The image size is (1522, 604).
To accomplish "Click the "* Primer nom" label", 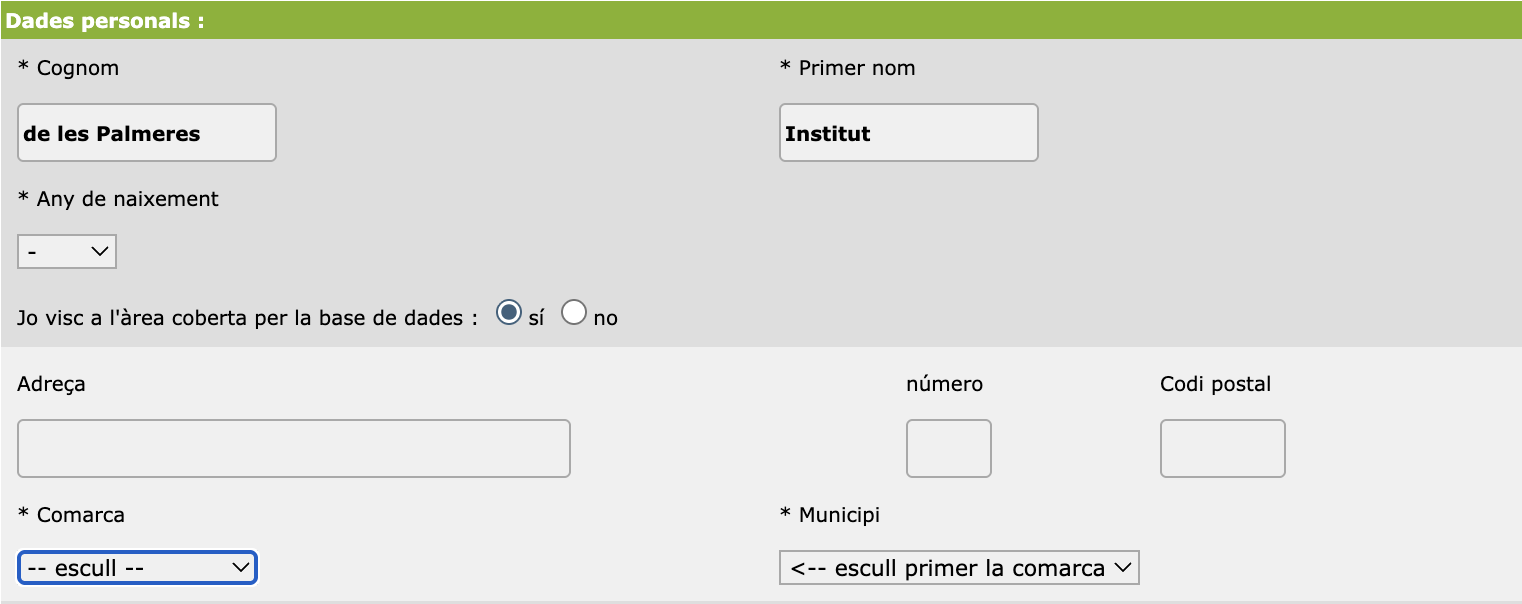I will point(847,68).
